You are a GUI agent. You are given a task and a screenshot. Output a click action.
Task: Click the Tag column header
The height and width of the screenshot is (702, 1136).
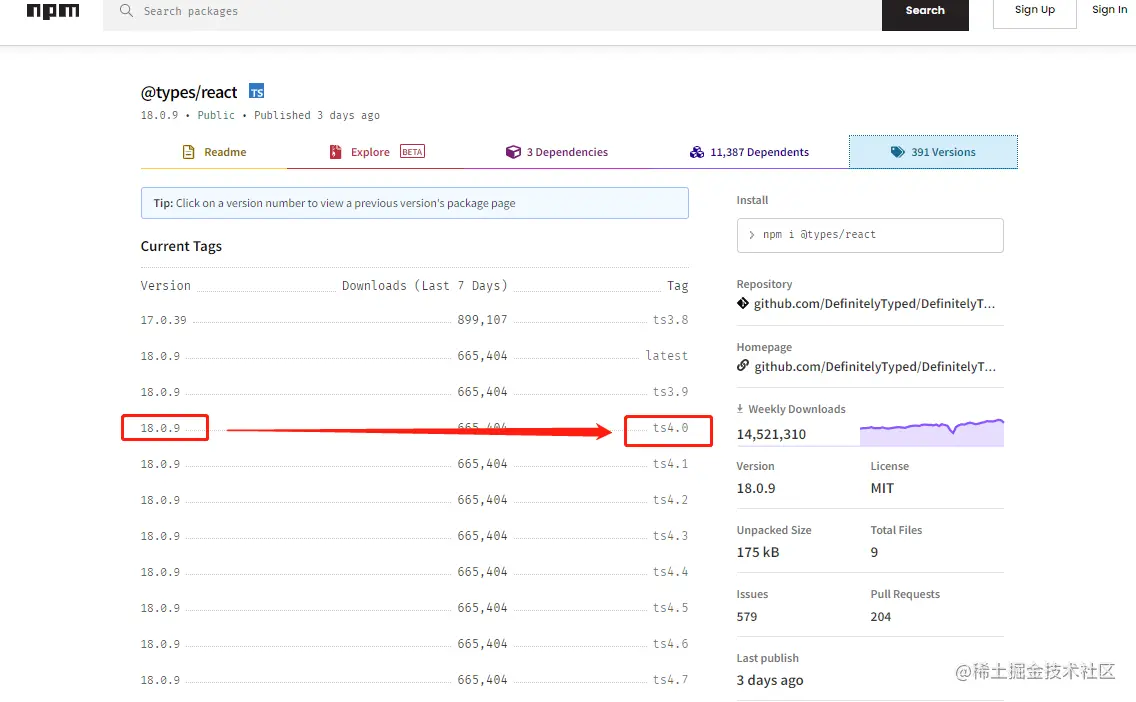click(677, 286)
